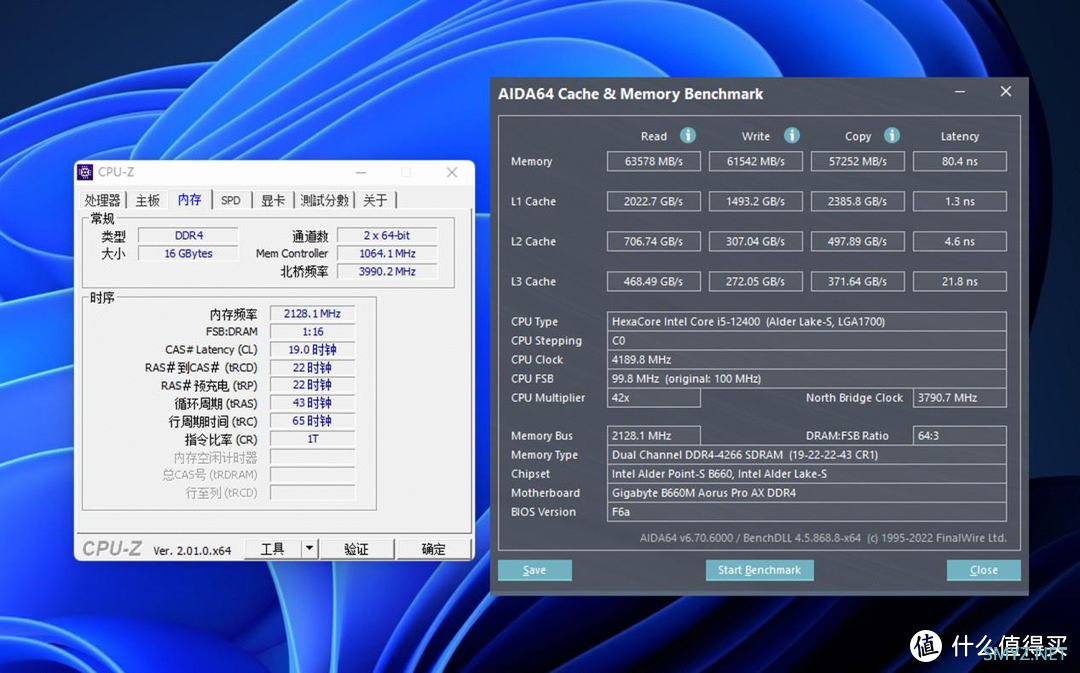
Task: Click the CPU Type field HexaCore Intel Core i5-12400
Action: click(x=807, y=321)
